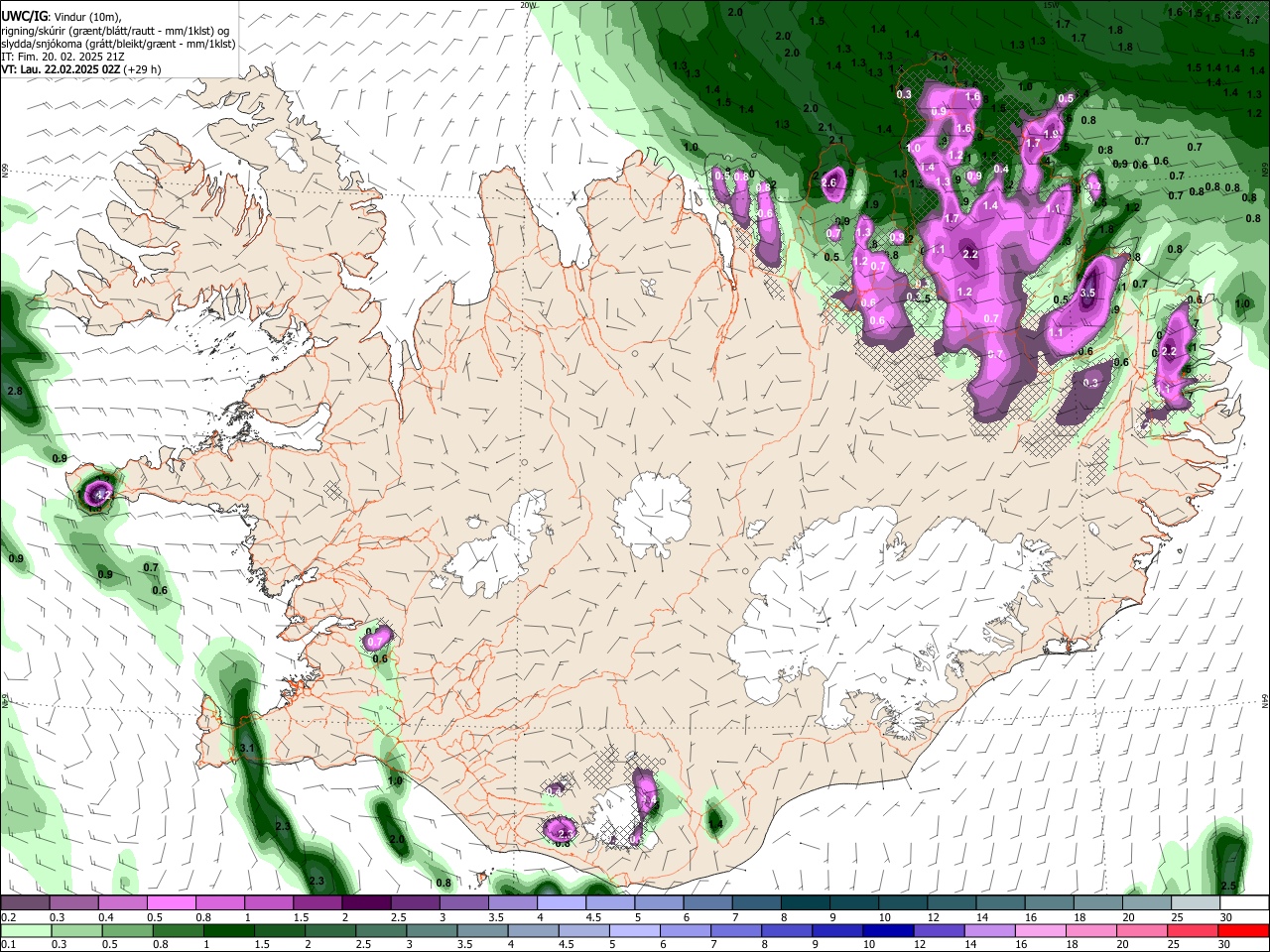Image resolution: width=1270 pixels, height=952 pixels.
Task: Select lower legend blue swatch between 7 and 8
Action: (735, 930)
